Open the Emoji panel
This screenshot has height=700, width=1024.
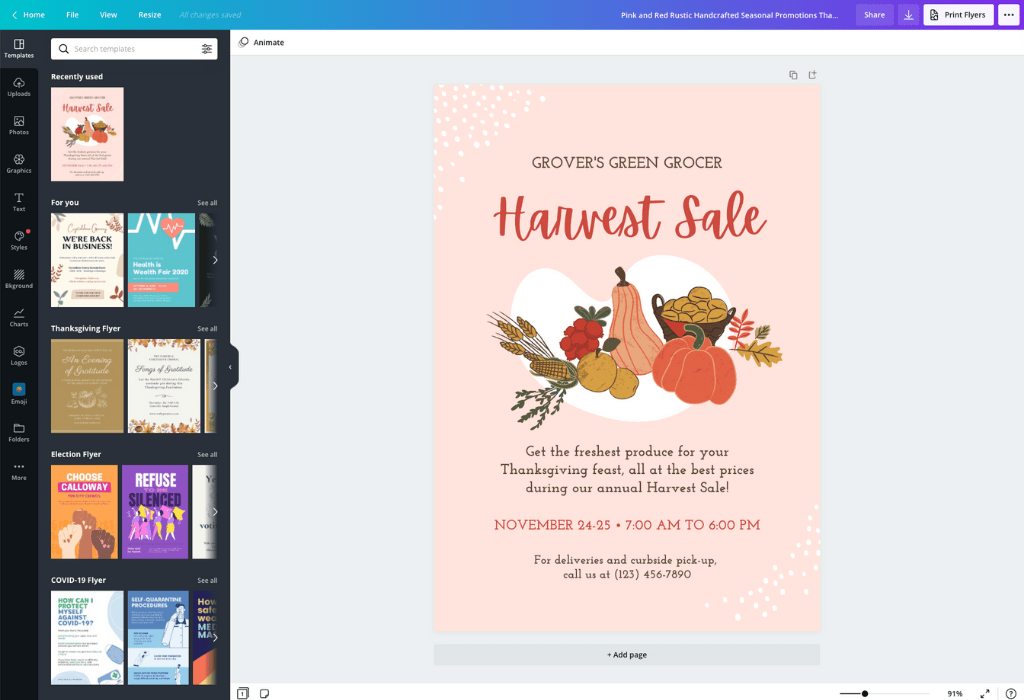pyautogui.click(x=18, y=394)
